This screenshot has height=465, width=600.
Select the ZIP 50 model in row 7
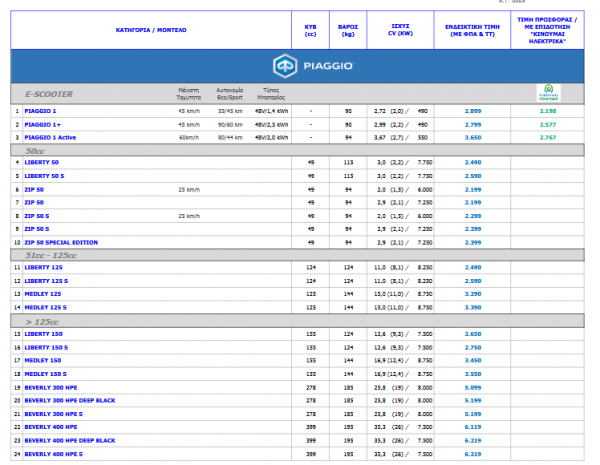(34, 202)
